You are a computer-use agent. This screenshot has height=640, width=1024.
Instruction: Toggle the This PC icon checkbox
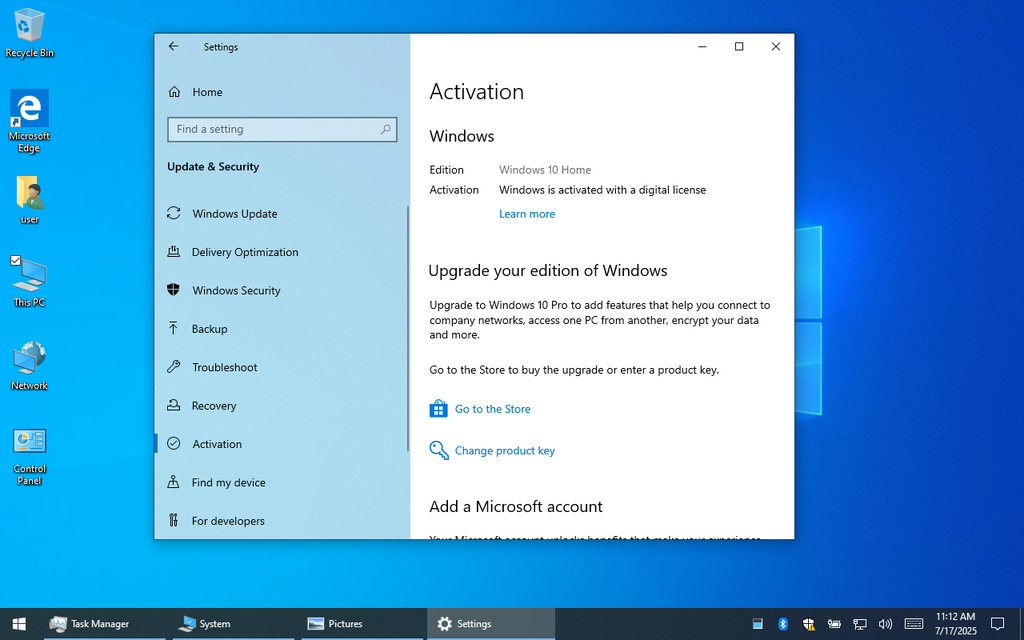pyautogui.click(x=16, y=261)
